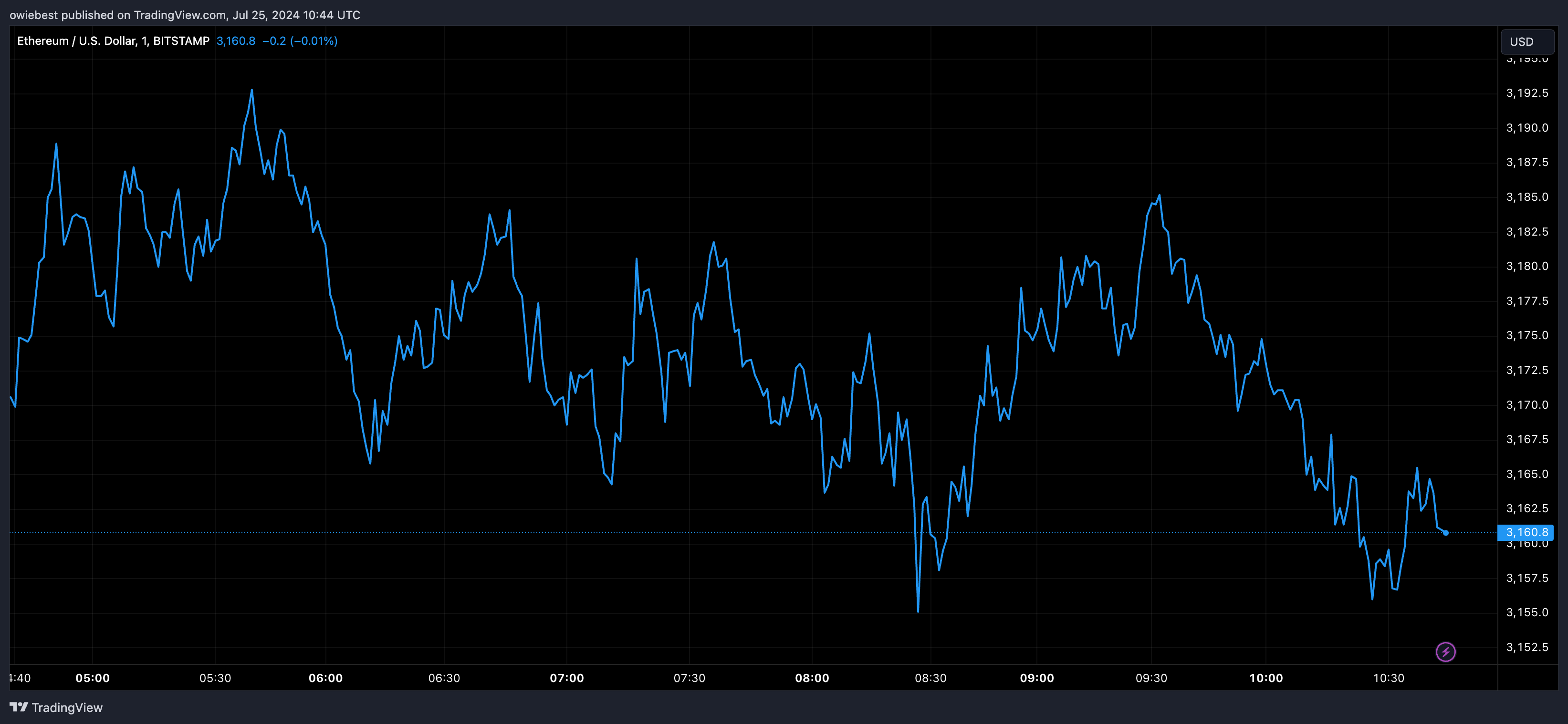The image size is (1568, 724).
Task: Click the 07:00 time axis label
Action: tap(567, 678)
